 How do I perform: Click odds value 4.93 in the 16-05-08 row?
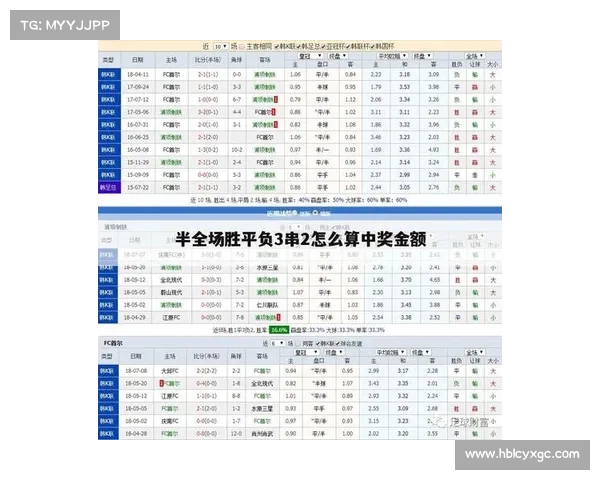[434, 150]
